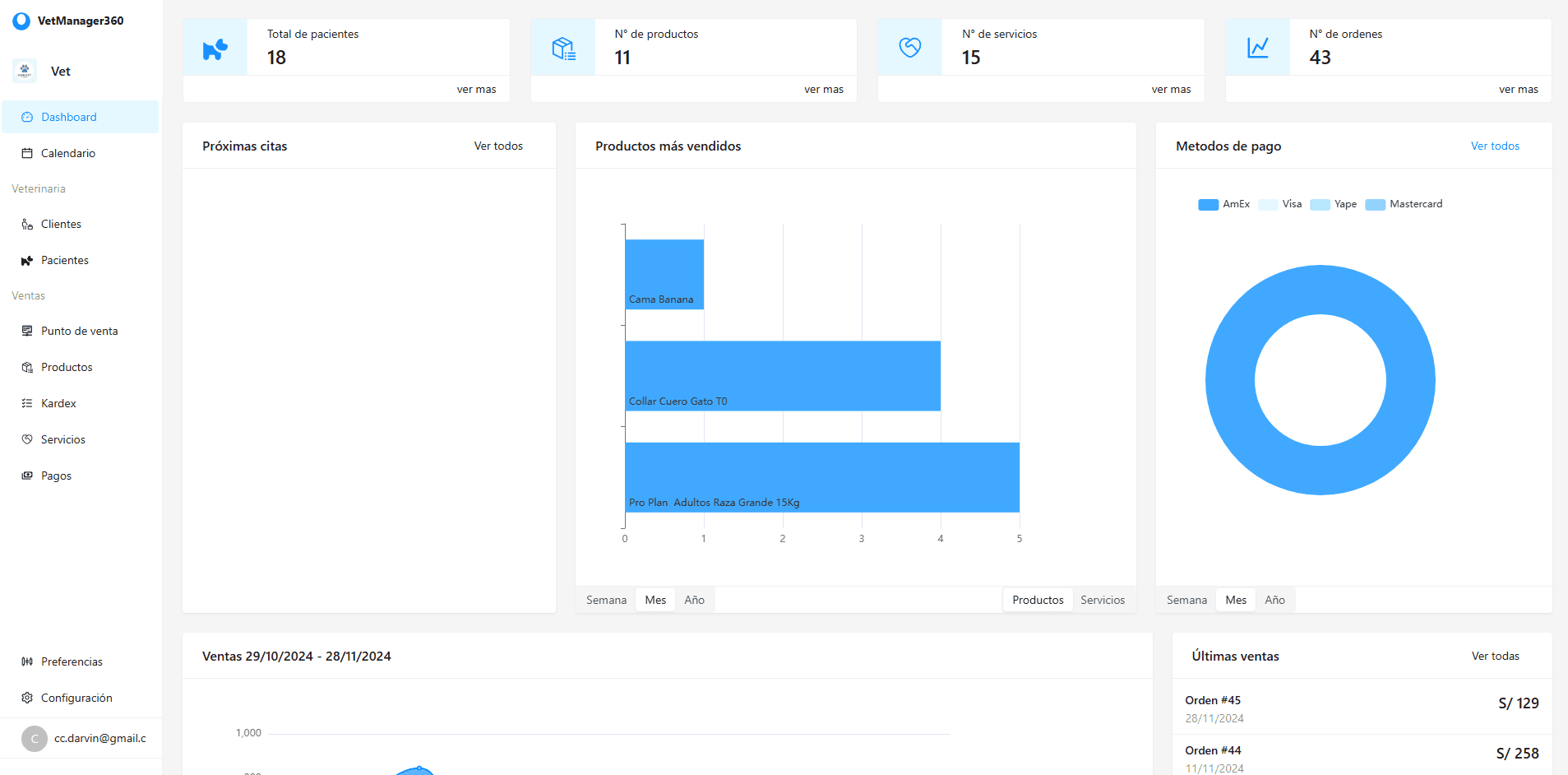This screenshot has width=1568, height=775.
Task: Click the Dashboard gauge icon
Action: (x=27, y=117)
